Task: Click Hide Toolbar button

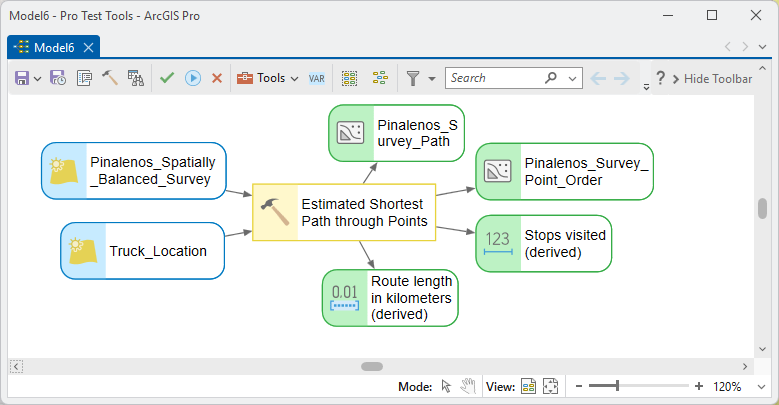Action: click(x=712, y=79)
